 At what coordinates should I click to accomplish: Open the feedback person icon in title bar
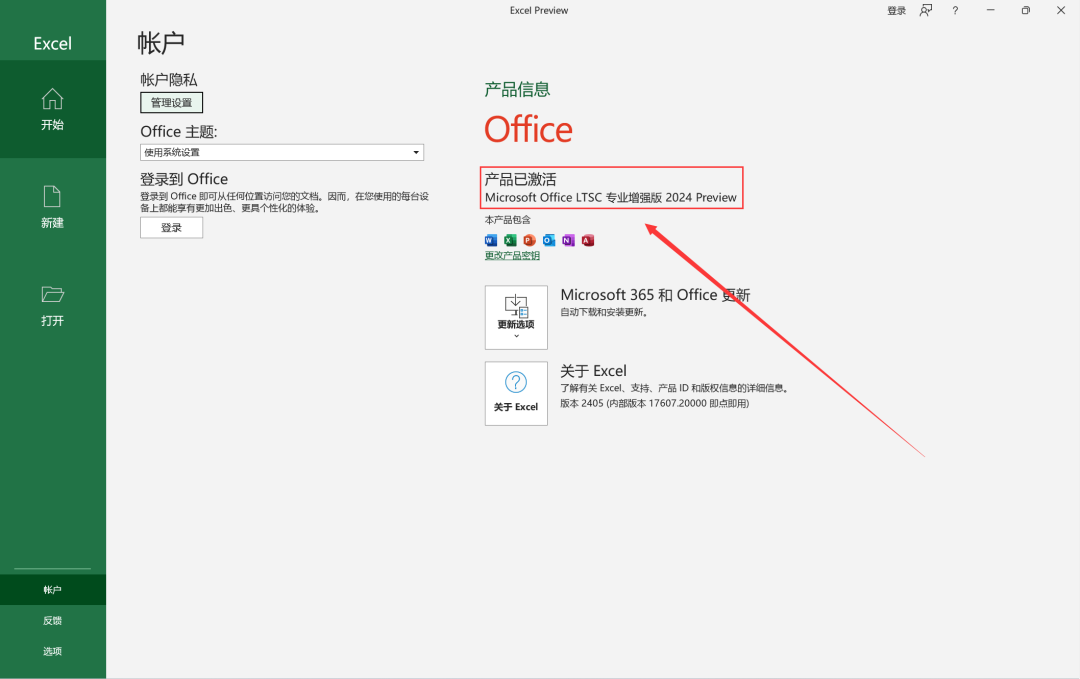[926, 11]
